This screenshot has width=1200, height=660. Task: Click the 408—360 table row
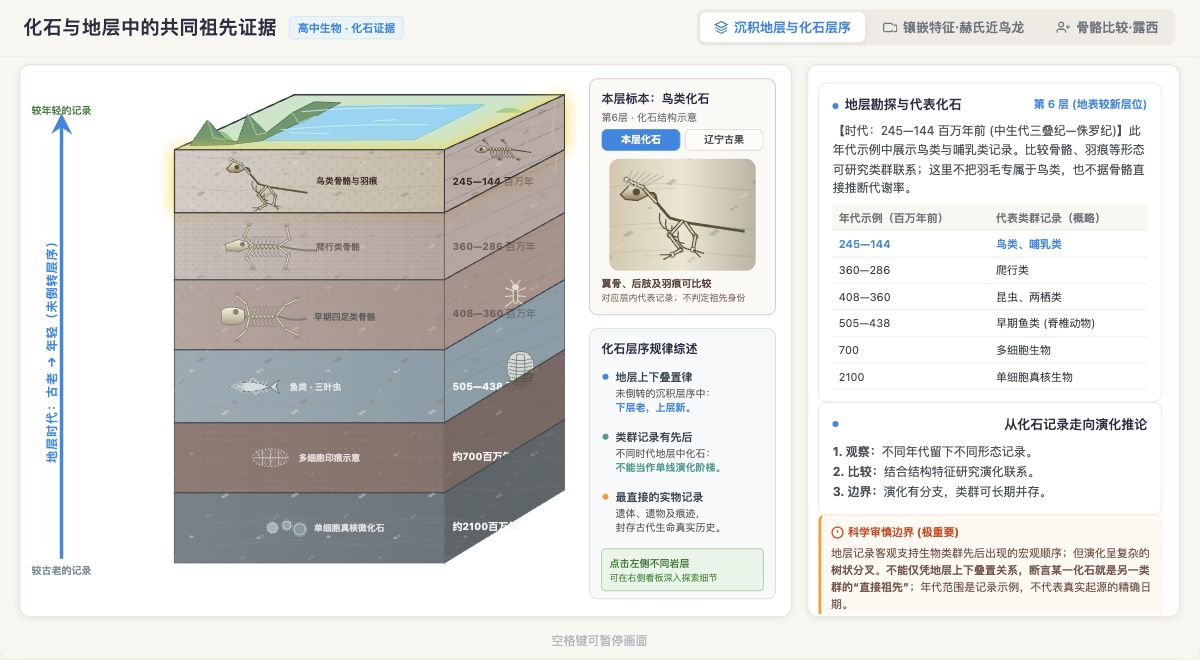[989, 297]
